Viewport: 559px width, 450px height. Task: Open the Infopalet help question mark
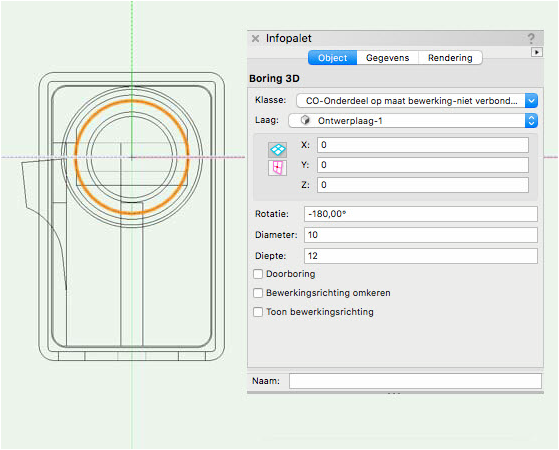click(531, 38)
